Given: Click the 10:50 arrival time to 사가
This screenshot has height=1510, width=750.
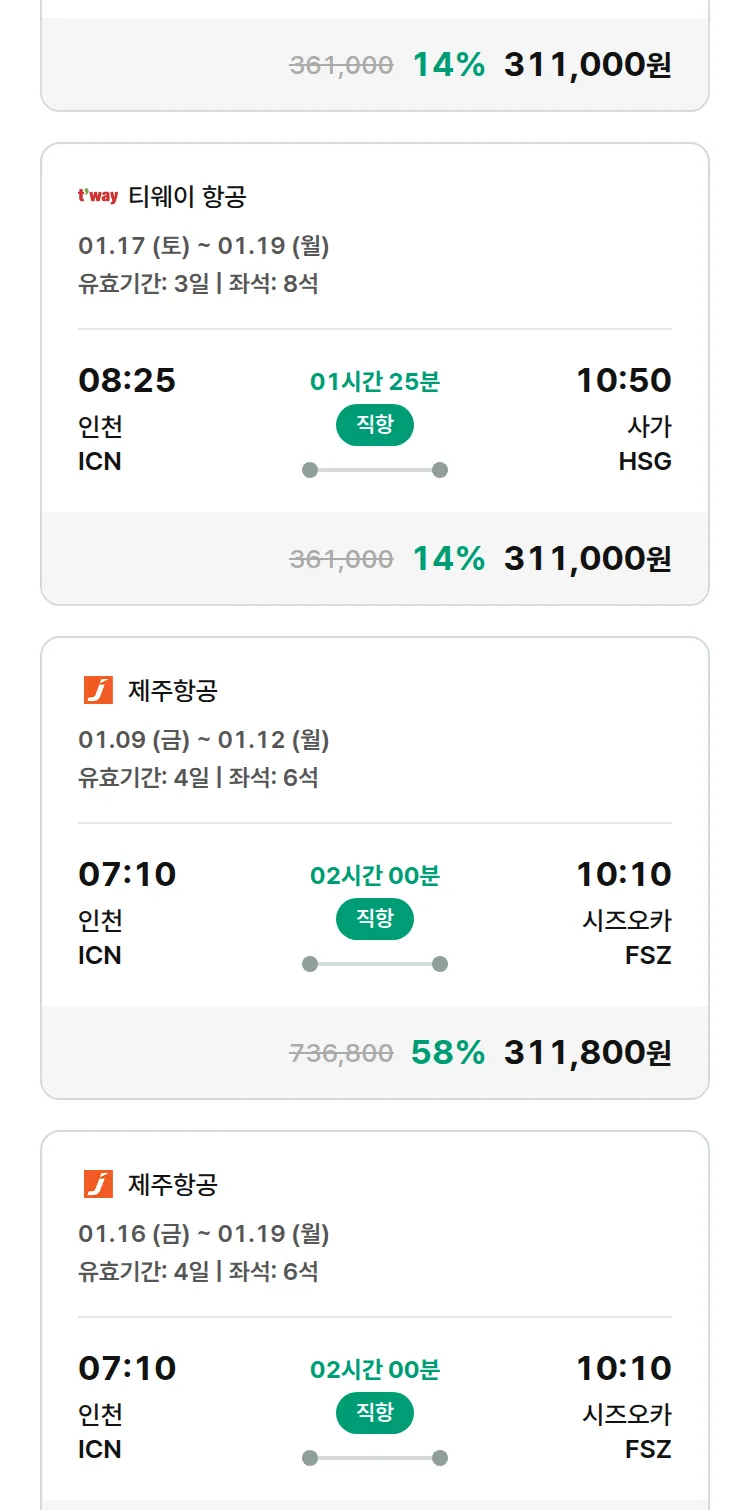Looking at the screenshot, I should click(x=623, y=380).
